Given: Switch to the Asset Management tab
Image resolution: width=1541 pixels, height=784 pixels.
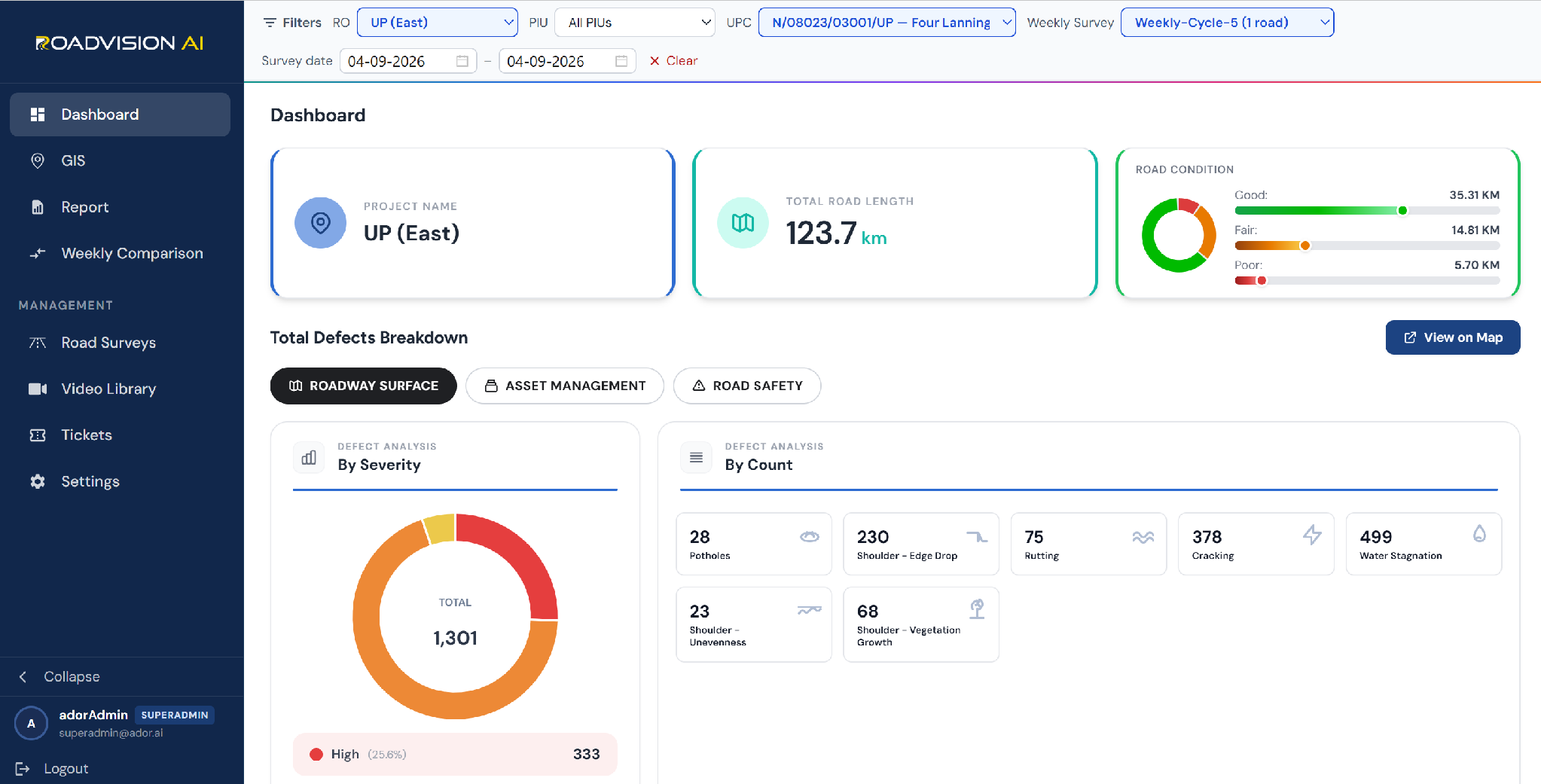Looking at the screenshot, I should pyautogui.click(x=565, y=386).
